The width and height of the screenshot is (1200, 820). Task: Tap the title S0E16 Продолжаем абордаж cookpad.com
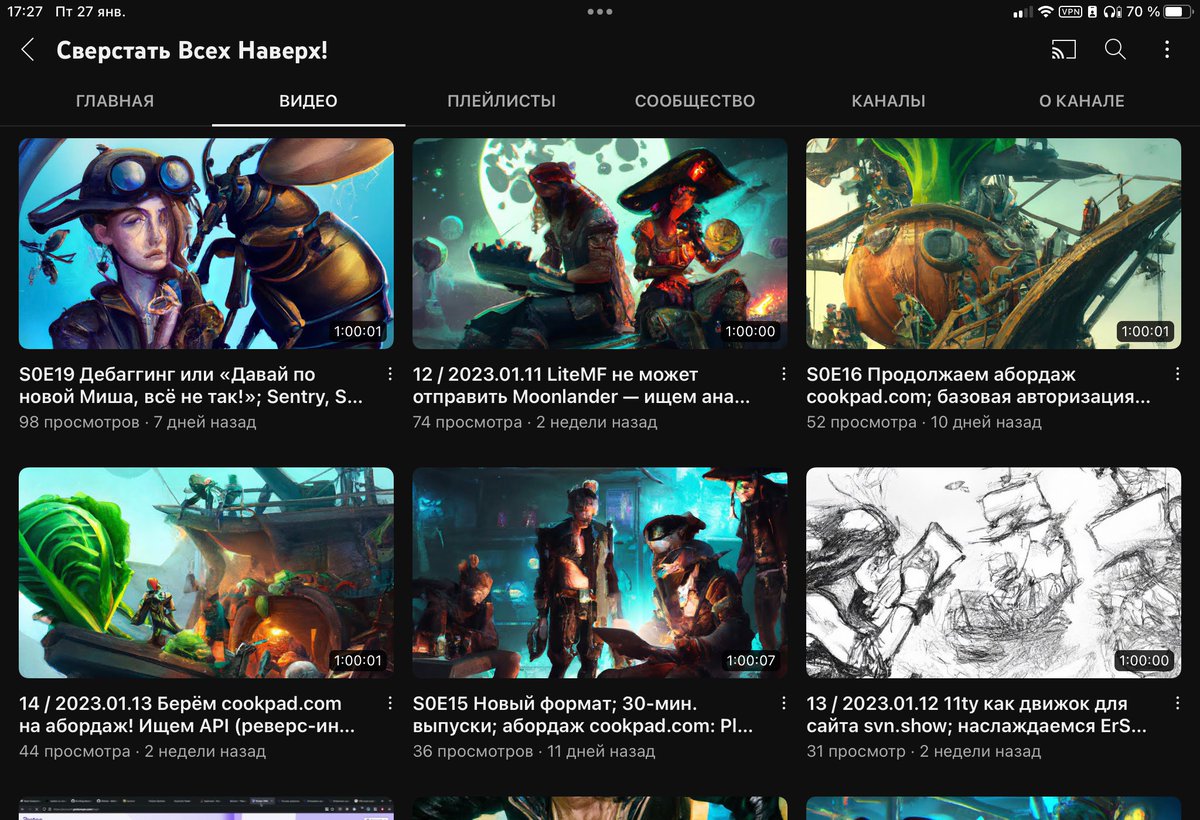pos(979,385)
